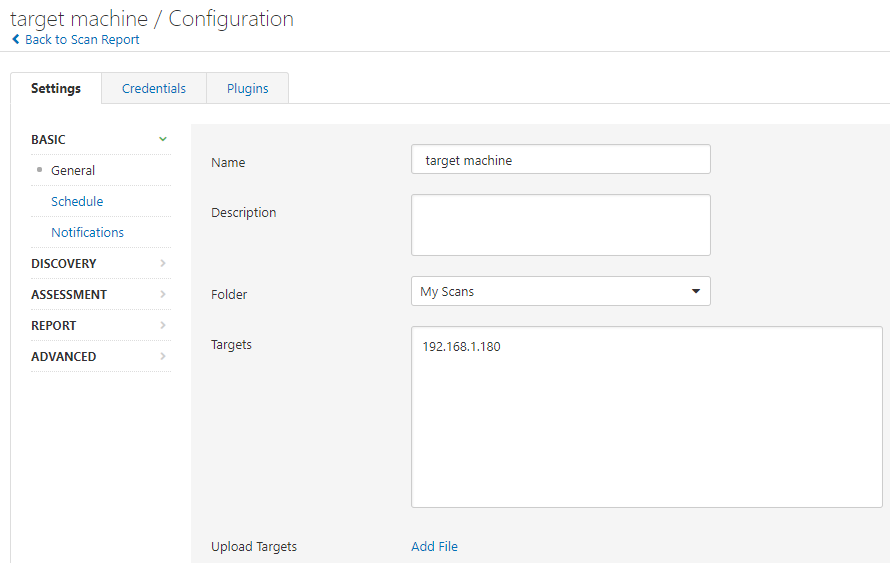
Task: Click the Description text area
Action: (560, 225)
